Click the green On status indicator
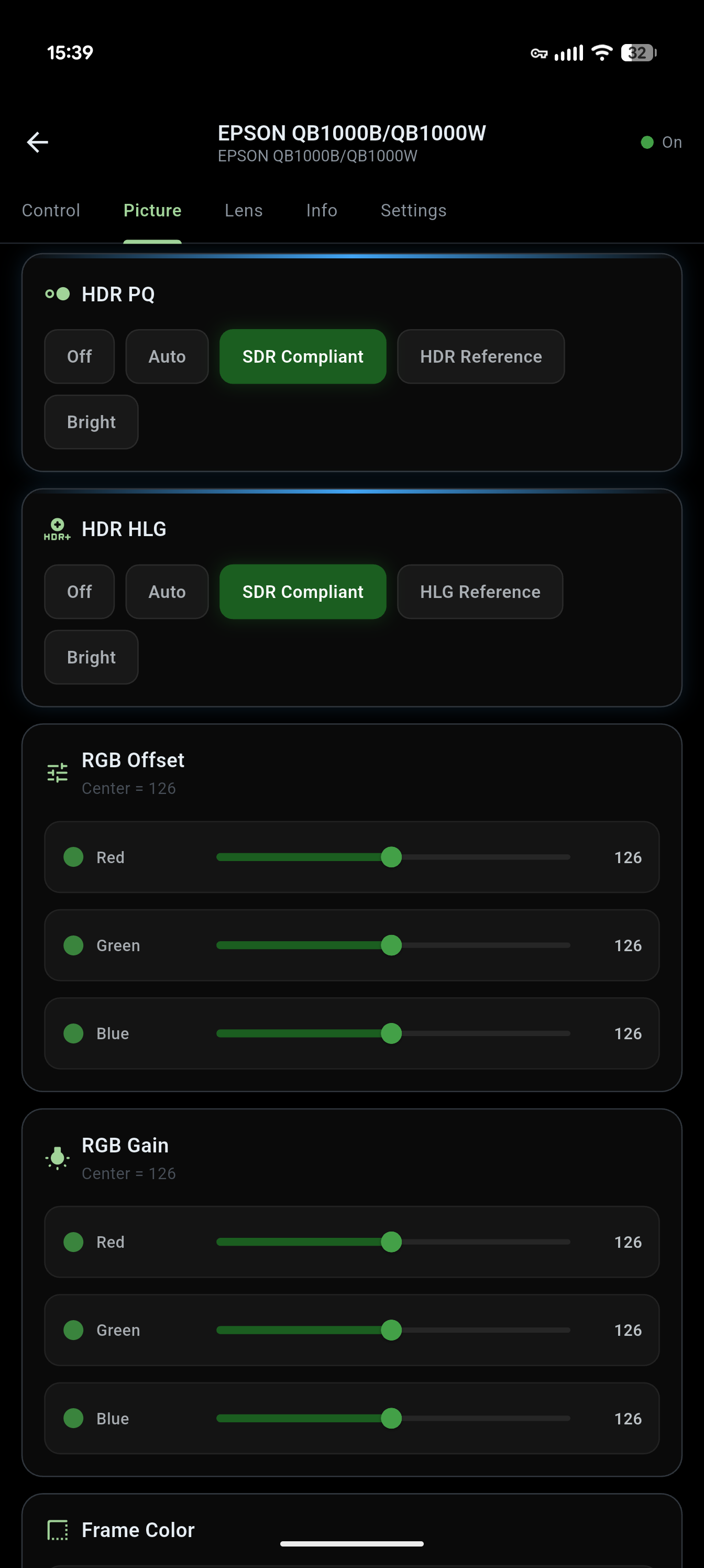The width and height of the screenshot is (704, 1568). [x=647, y=142]
